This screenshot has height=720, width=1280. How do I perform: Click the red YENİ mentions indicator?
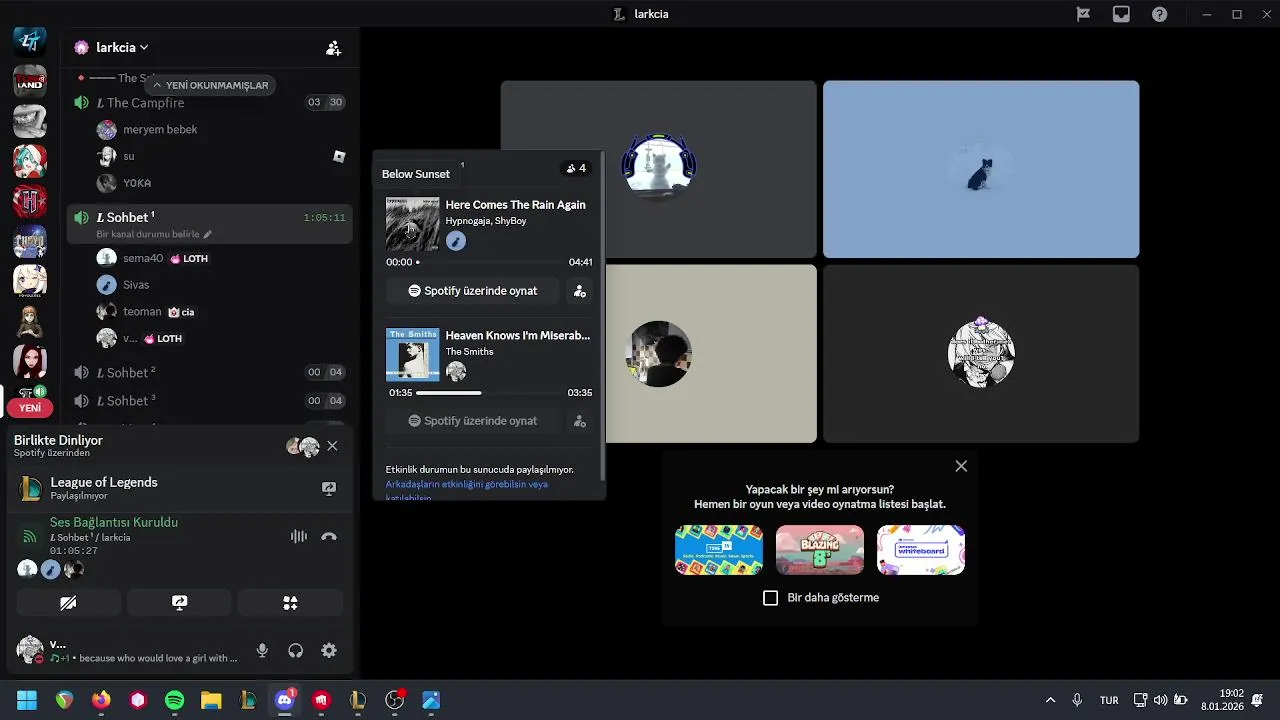coord(30,408)
